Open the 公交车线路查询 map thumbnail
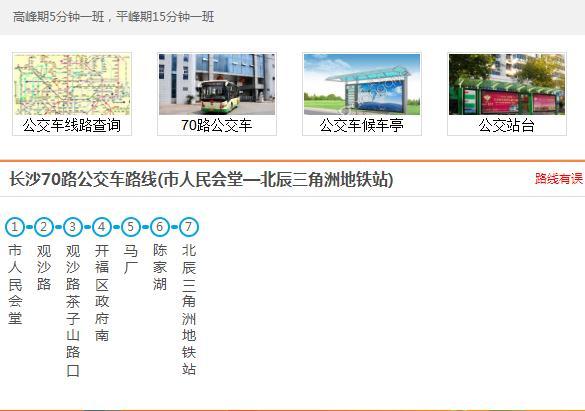This screenshot has height=411, width=585. [x=72, y=84]
